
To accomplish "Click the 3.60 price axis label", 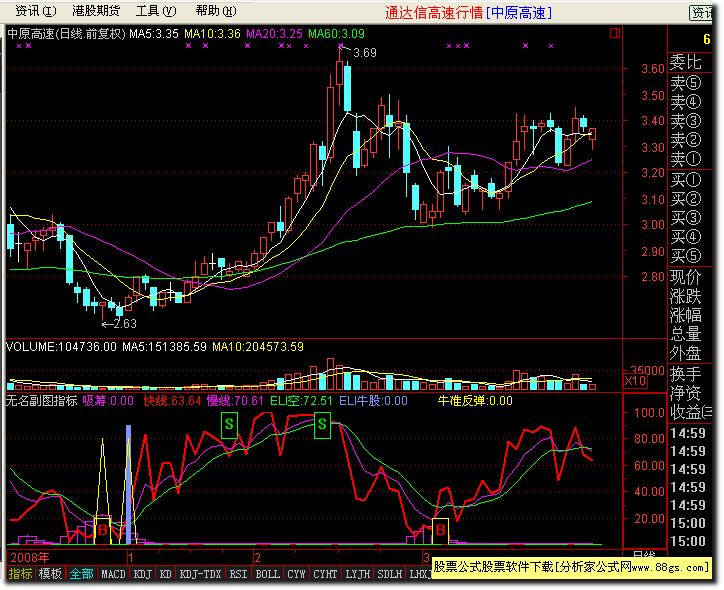I will tap(652, 69).
